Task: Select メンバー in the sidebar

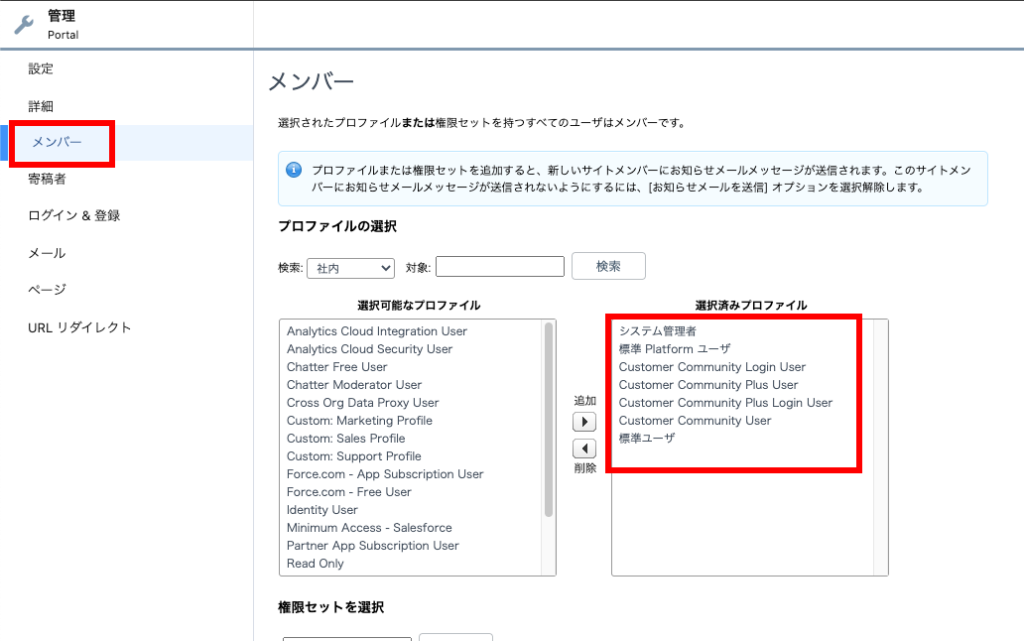Action: click(57, 142)
